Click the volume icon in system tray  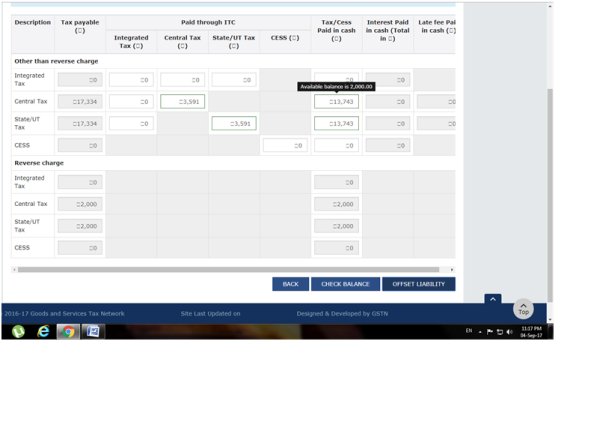(x=510, y=332)
